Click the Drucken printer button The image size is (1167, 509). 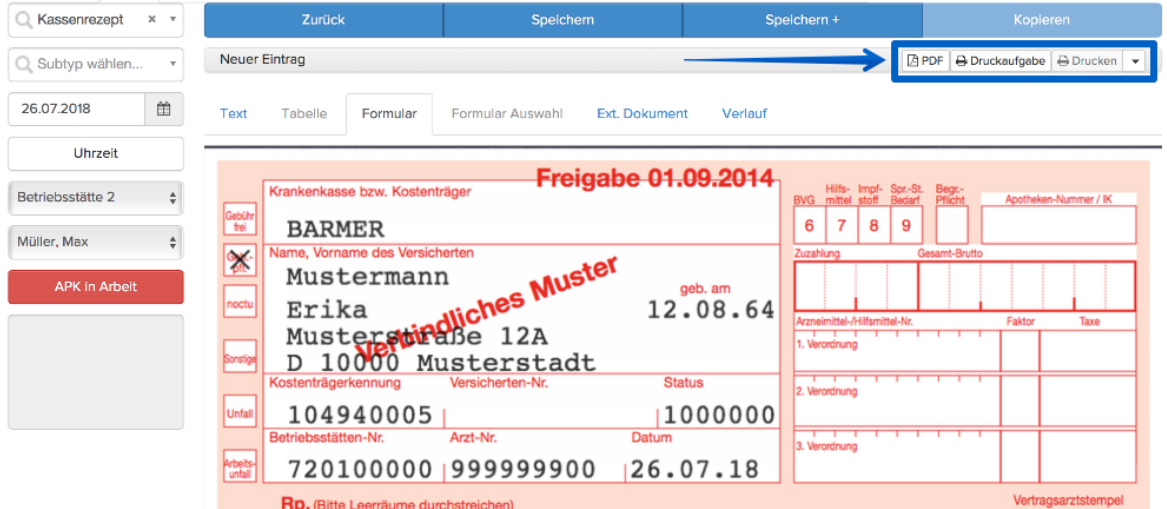pyautogui.click(x=1087, y=61)
